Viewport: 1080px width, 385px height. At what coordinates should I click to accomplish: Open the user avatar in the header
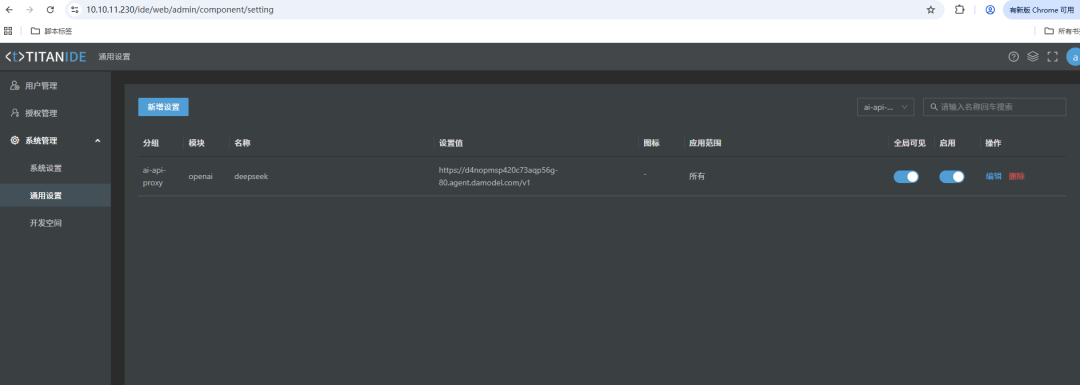(x=1073, y=57)
